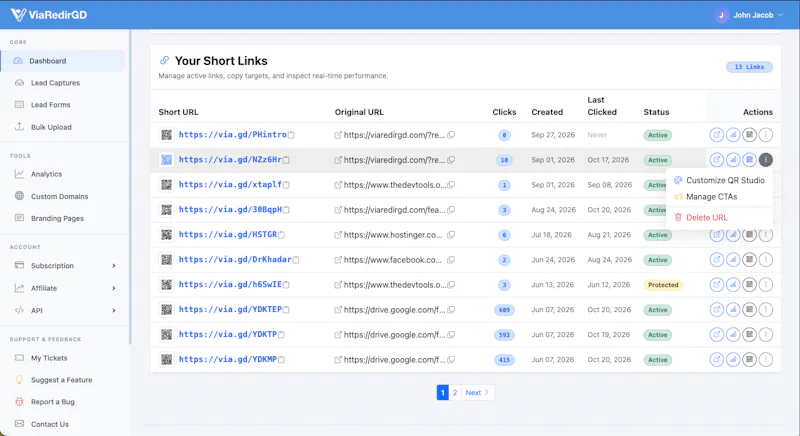Click the Protected status badge

[663, 285]
